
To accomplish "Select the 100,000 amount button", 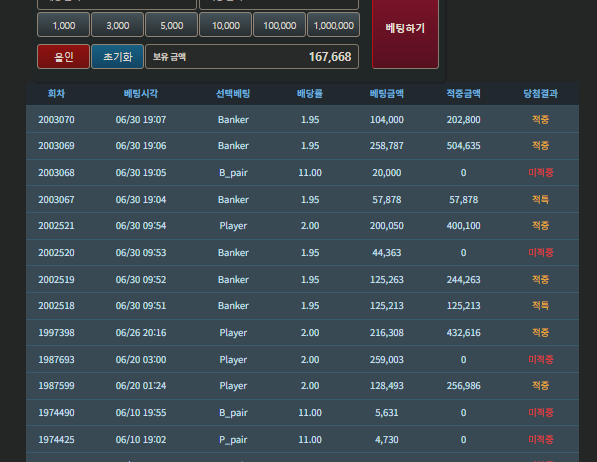I will tap(280, 25).
